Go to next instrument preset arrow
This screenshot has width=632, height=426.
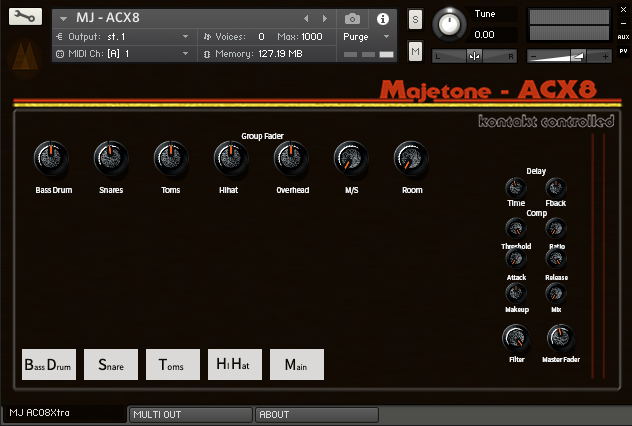pos(325,19)
